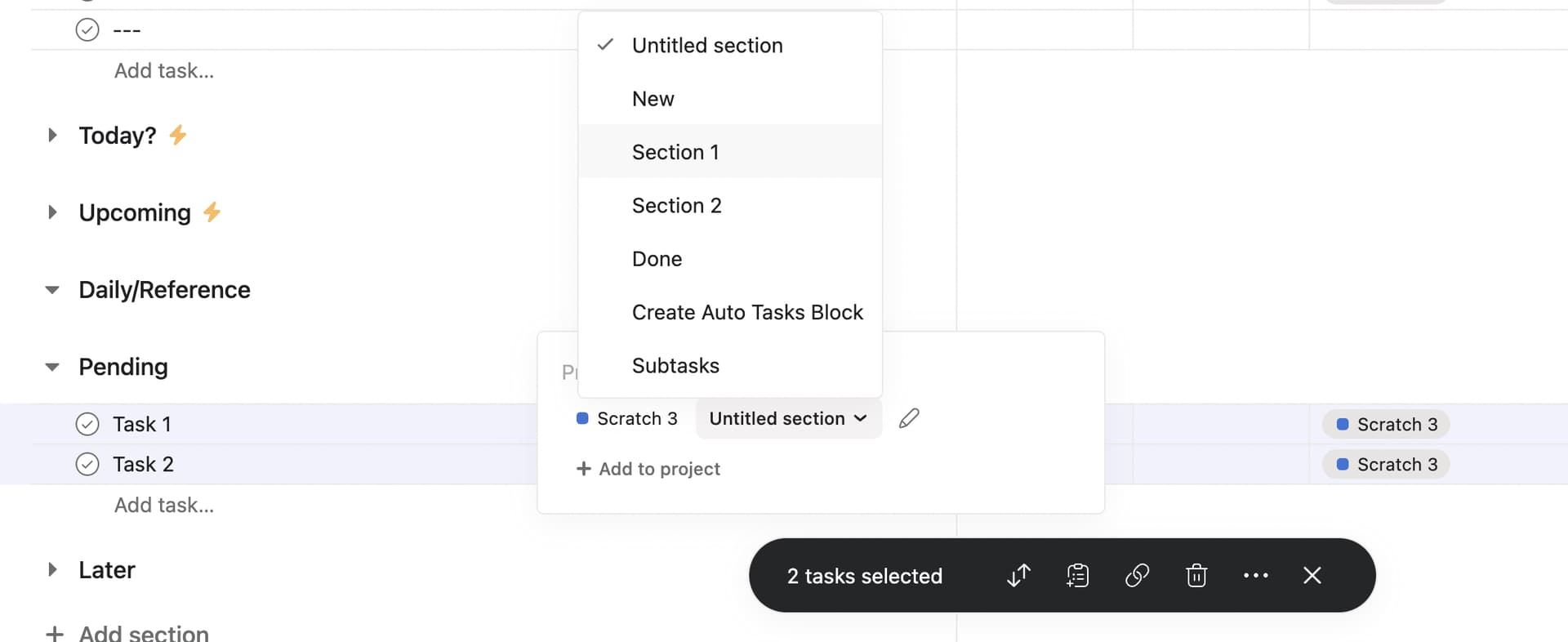Image resolution: width=1568 pixels, height=642 pixels.
Task: Click Add task field under Task 2
Action: tap(164, 505)
